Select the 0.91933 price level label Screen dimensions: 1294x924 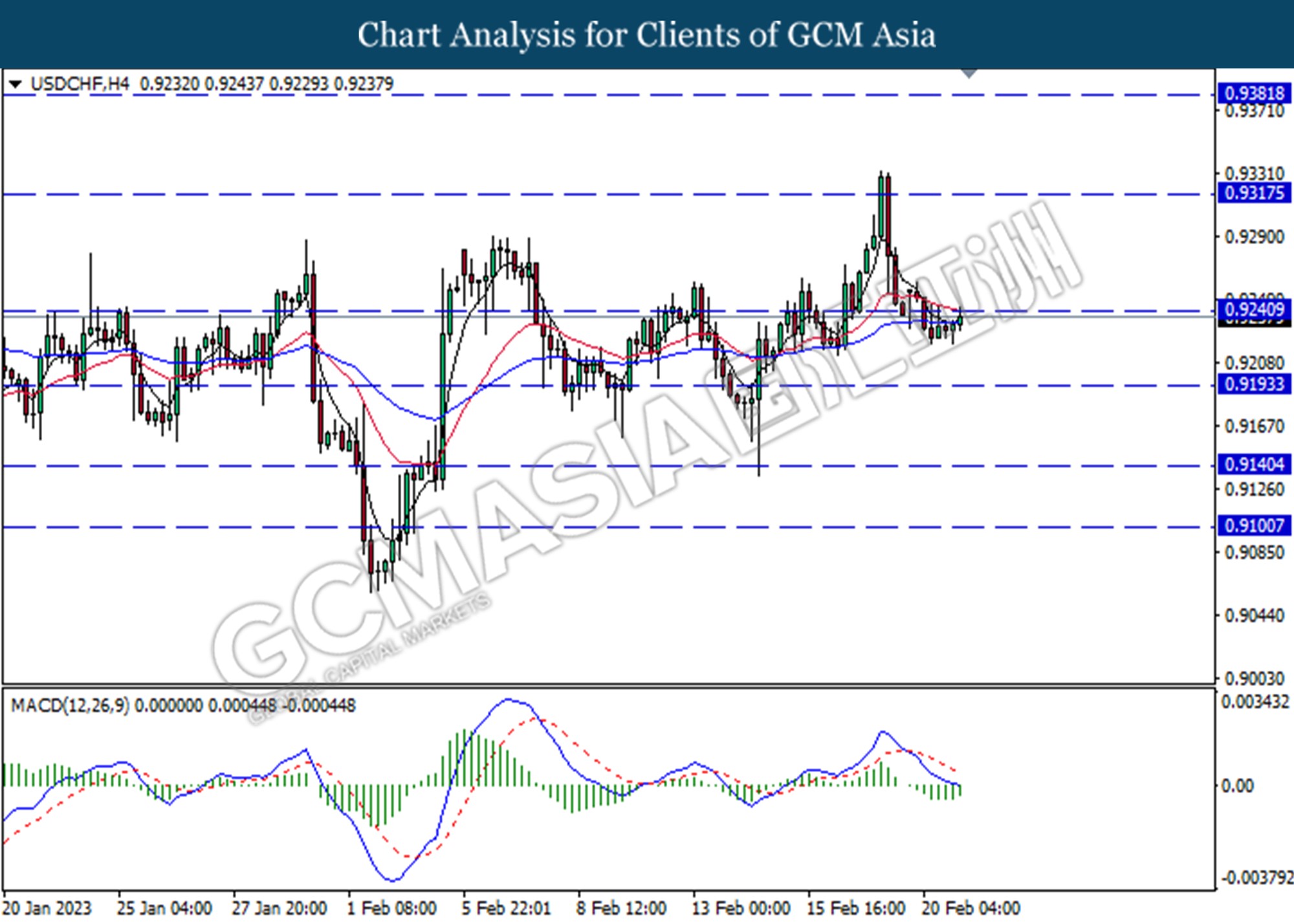1254,384
